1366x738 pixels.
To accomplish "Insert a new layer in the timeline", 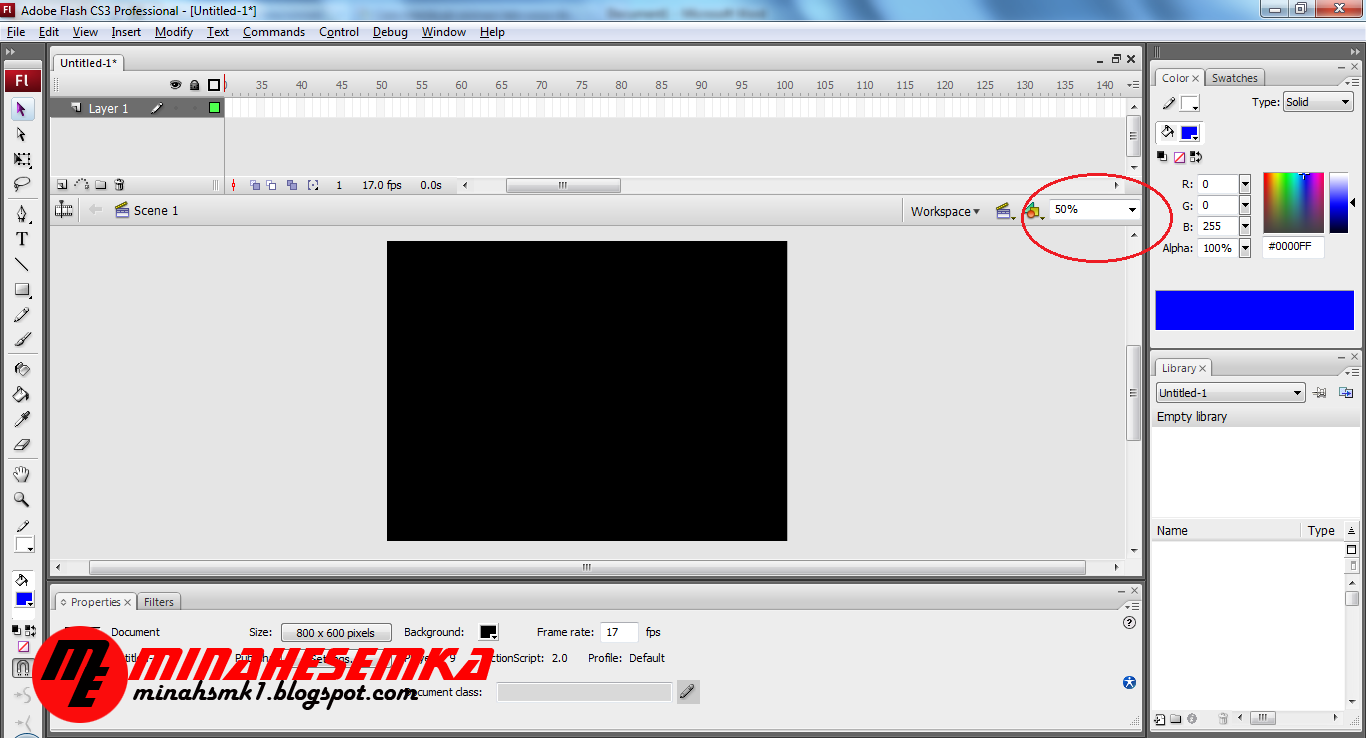I will click(64, 184).
